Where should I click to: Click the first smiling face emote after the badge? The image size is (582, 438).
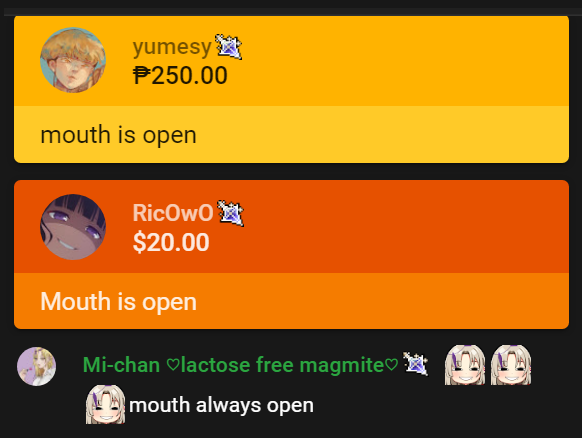point(465,365)
